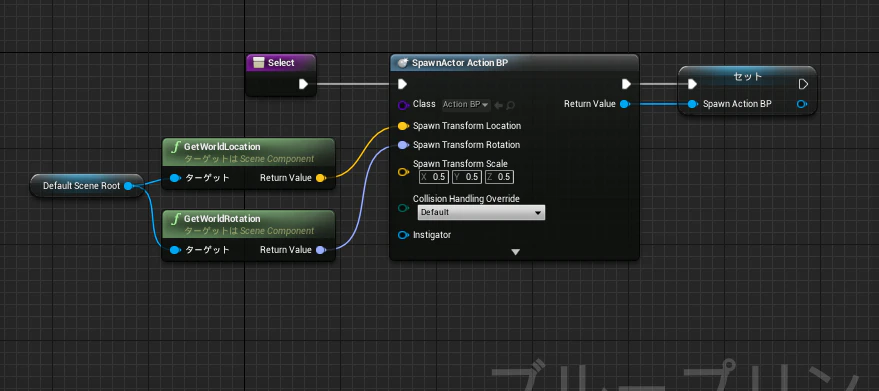Click the Spawn Transform Rotation pin
Viewport: 879px width, 391px height.
pos(403,145)
